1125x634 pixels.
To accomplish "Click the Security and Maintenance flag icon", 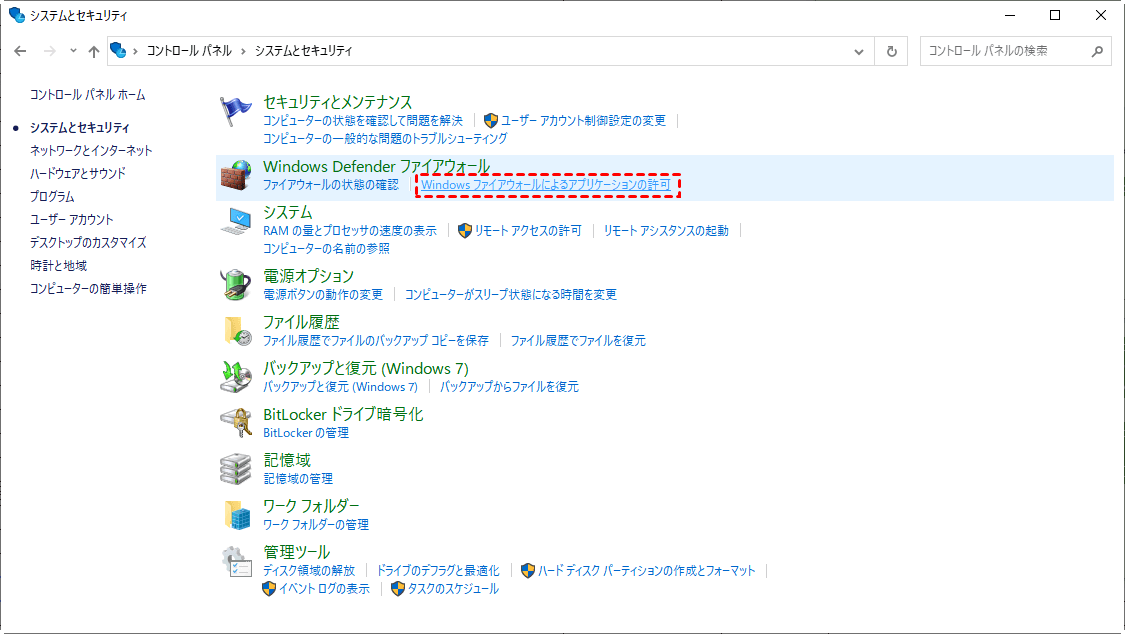I will [237, 110].
